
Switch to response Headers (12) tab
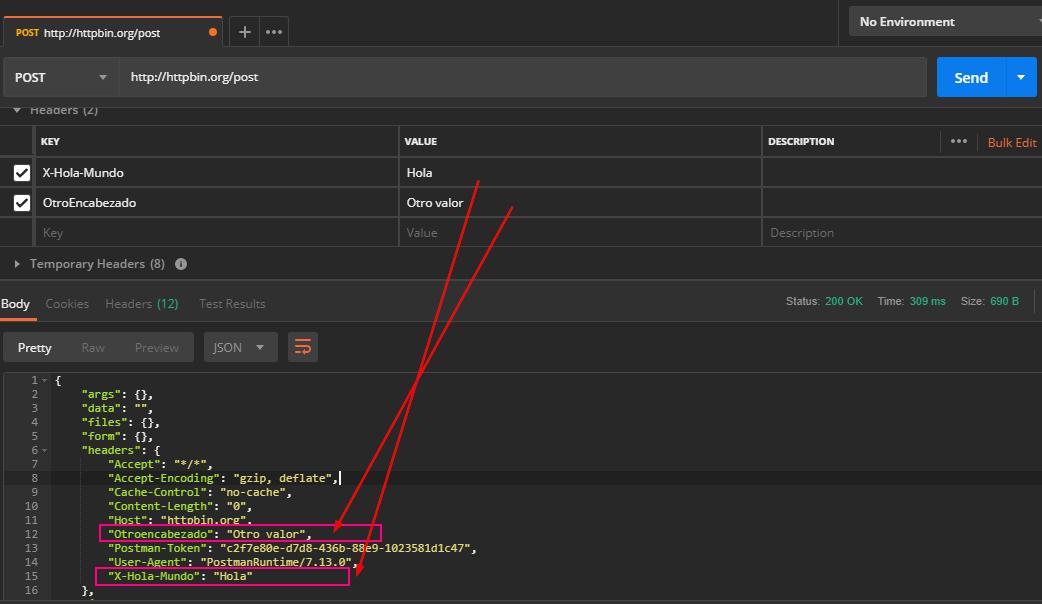[x=142, y=304]
